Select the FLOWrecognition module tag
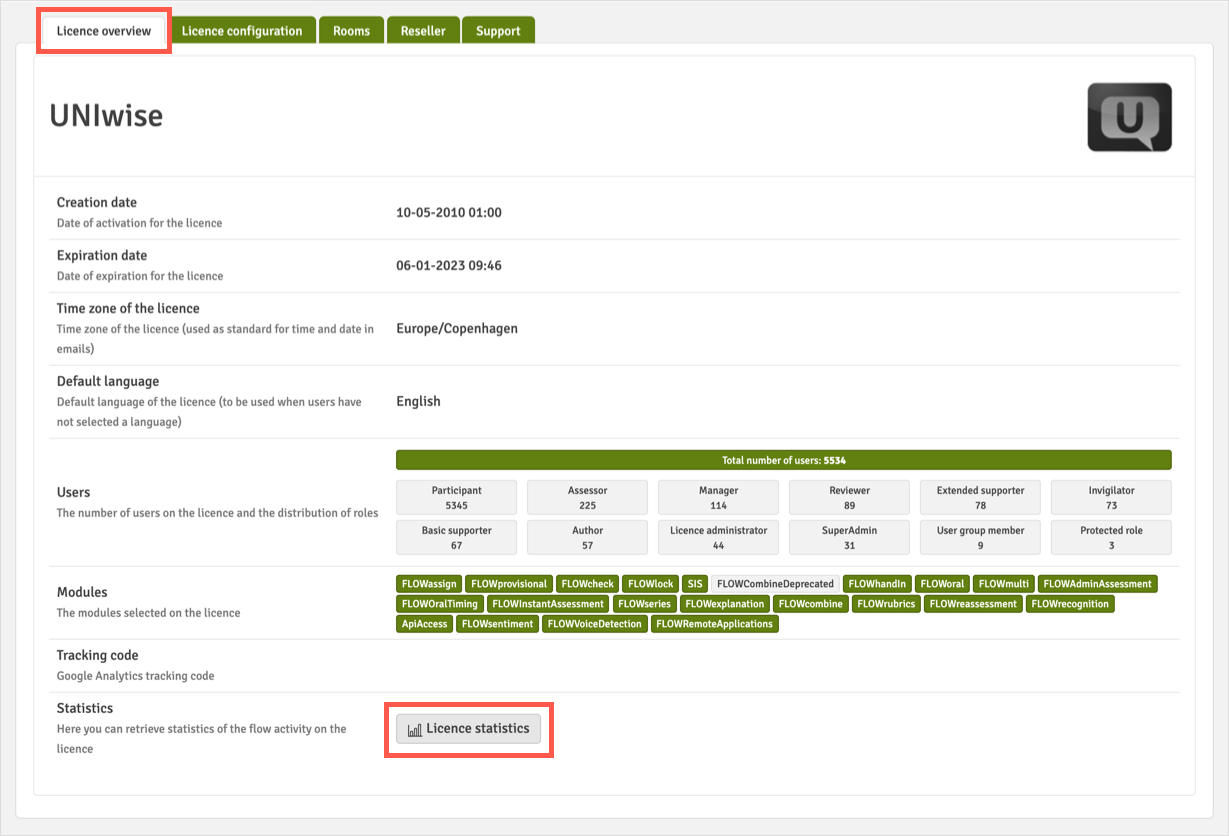This screenshot has height=836, width=1229. pos(1070,604)
